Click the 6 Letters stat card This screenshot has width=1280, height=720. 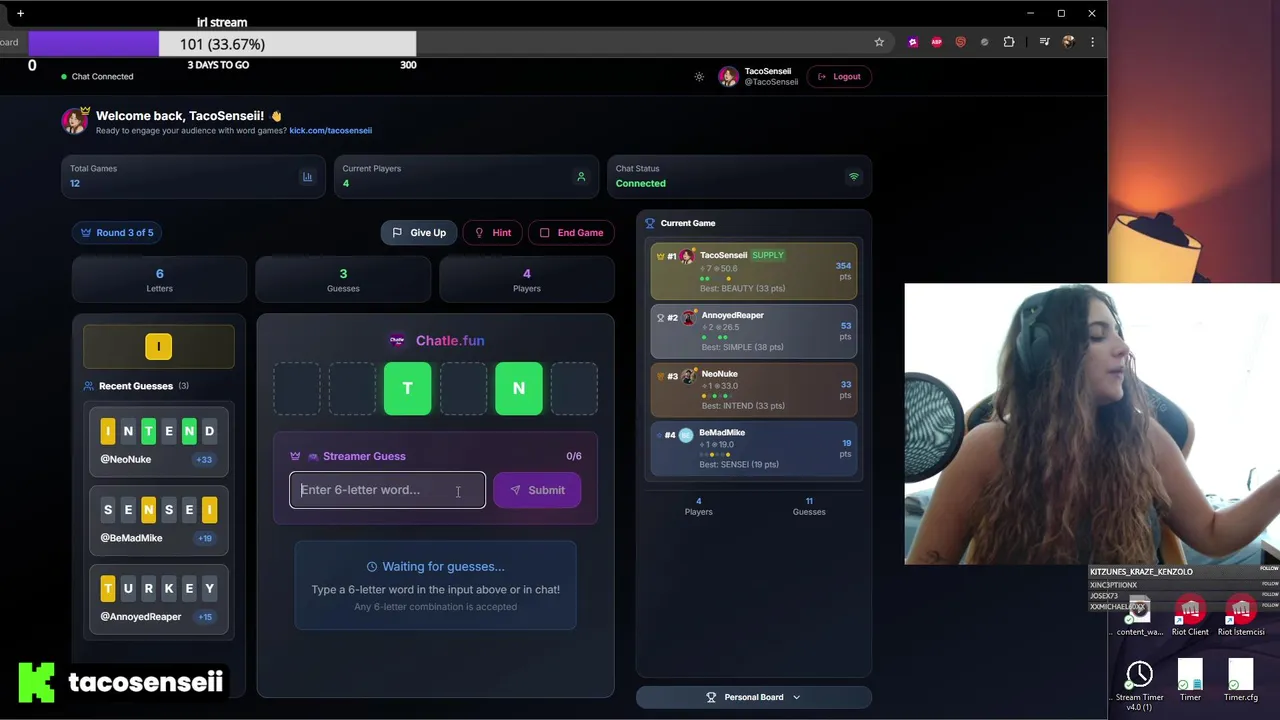(159, 279)
